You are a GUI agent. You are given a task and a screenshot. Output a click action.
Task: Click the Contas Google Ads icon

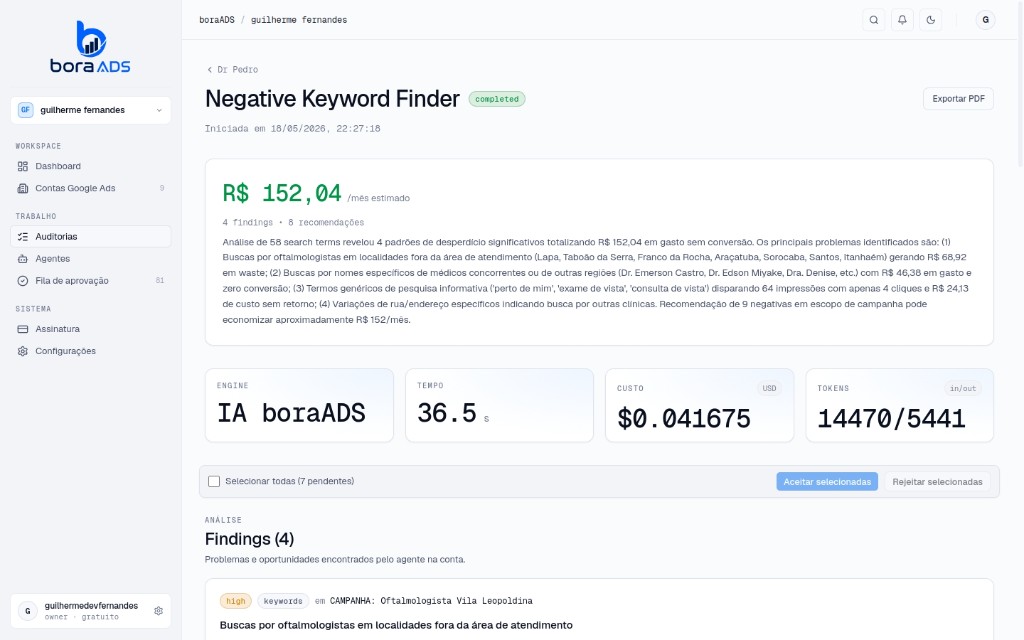click(23, 188)
